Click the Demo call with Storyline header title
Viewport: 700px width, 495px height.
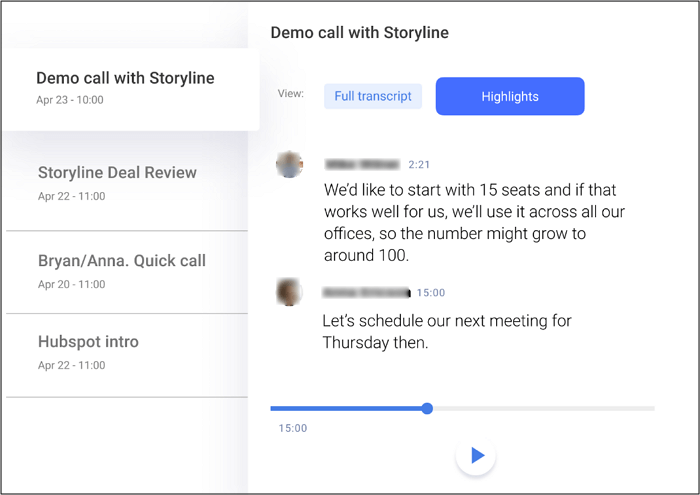(x=359, y=33)
